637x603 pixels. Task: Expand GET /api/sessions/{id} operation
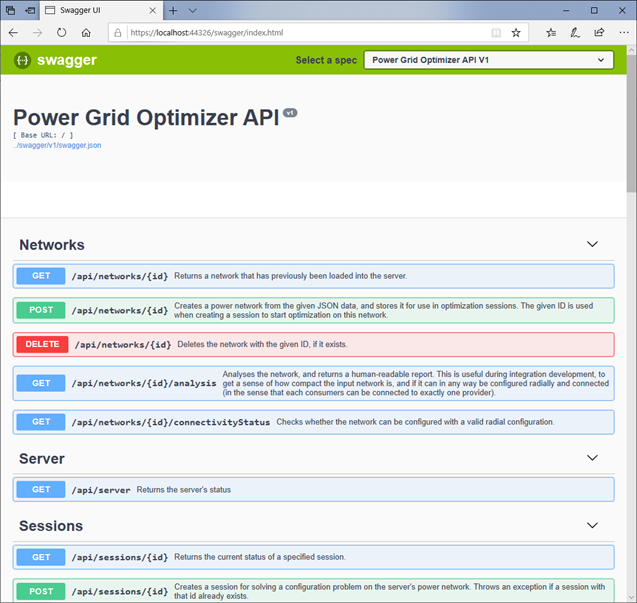313,557
